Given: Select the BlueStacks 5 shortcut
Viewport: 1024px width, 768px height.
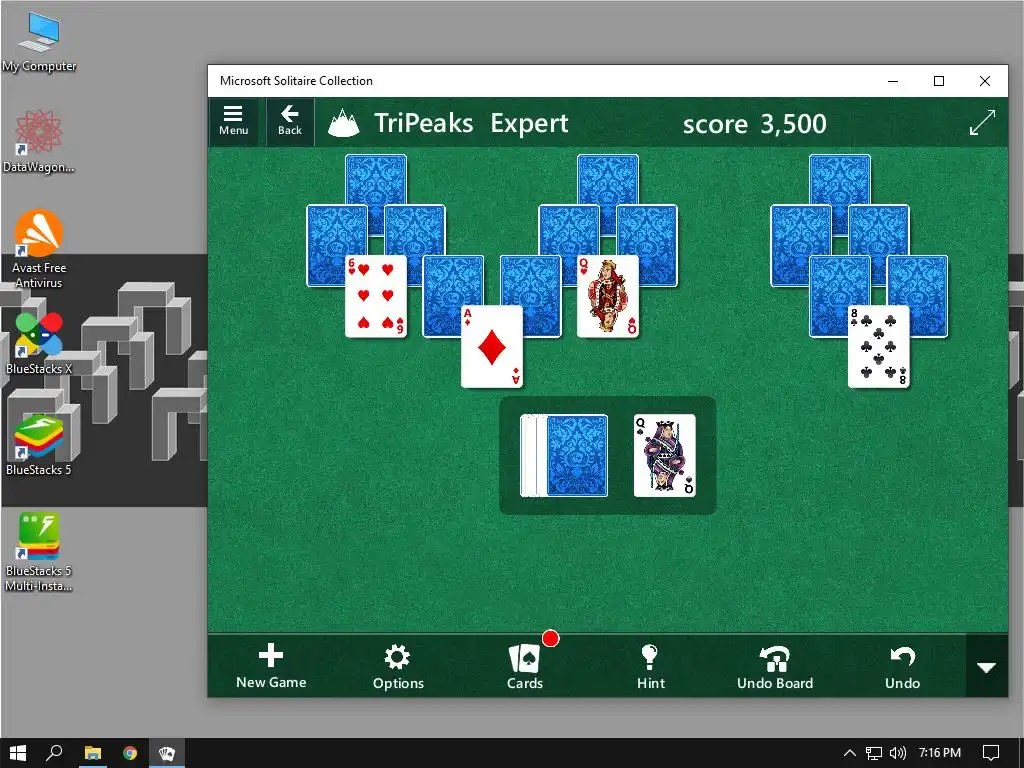Looking at the screenshot, I should point(39,445).
